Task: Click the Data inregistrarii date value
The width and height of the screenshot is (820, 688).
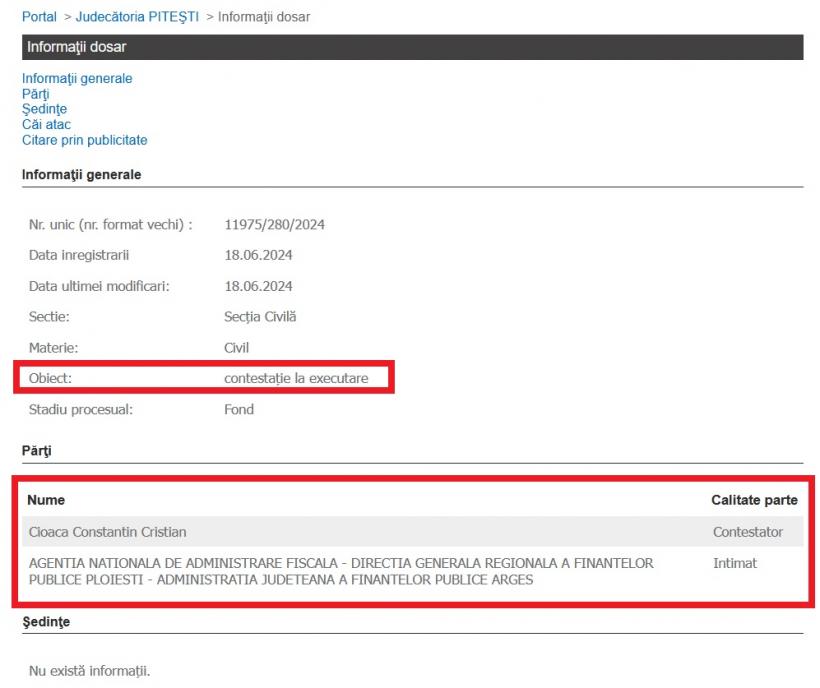Action: click(258, 255)
